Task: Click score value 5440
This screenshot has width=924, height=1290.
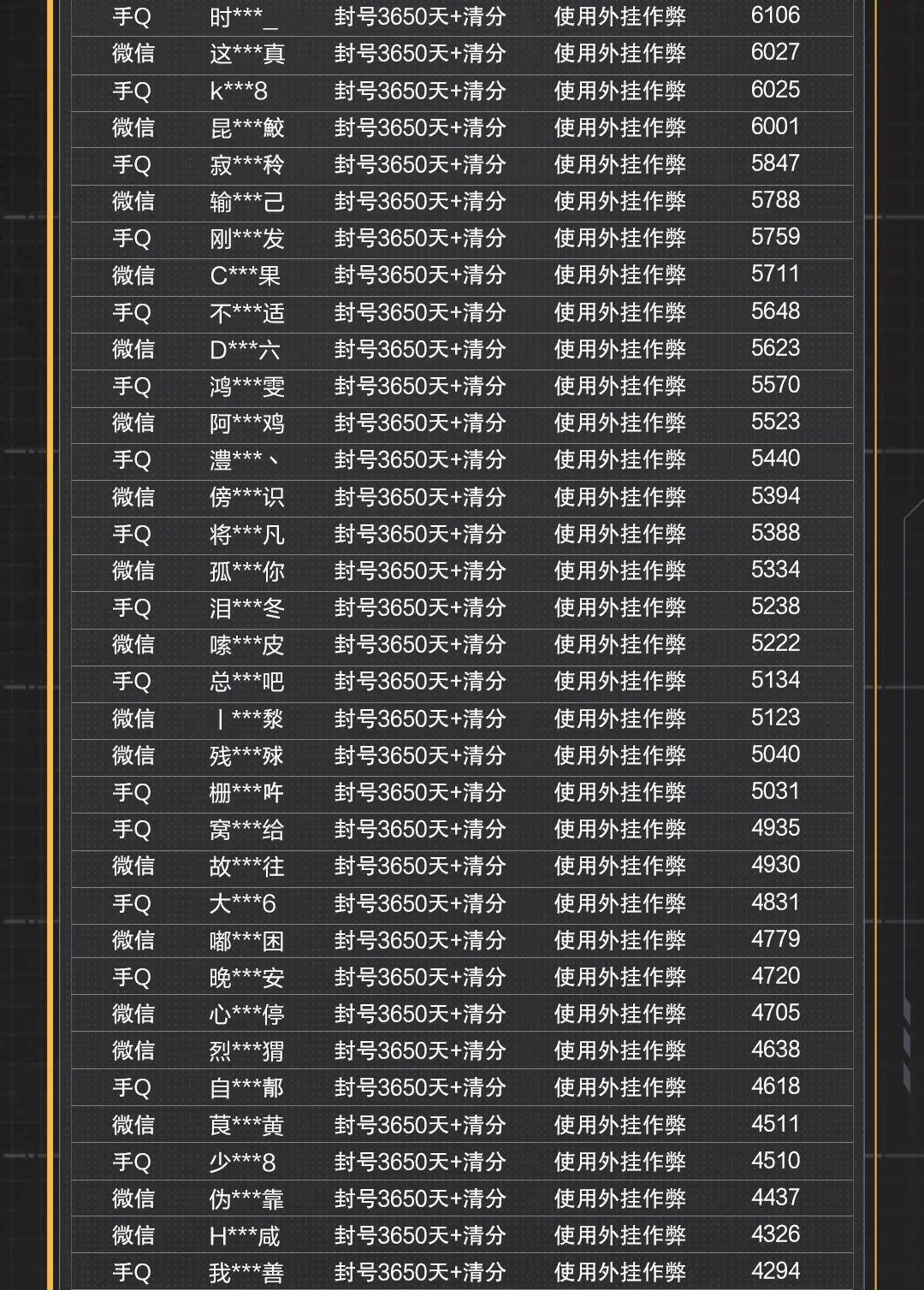Action: click(x=775, y=459)
